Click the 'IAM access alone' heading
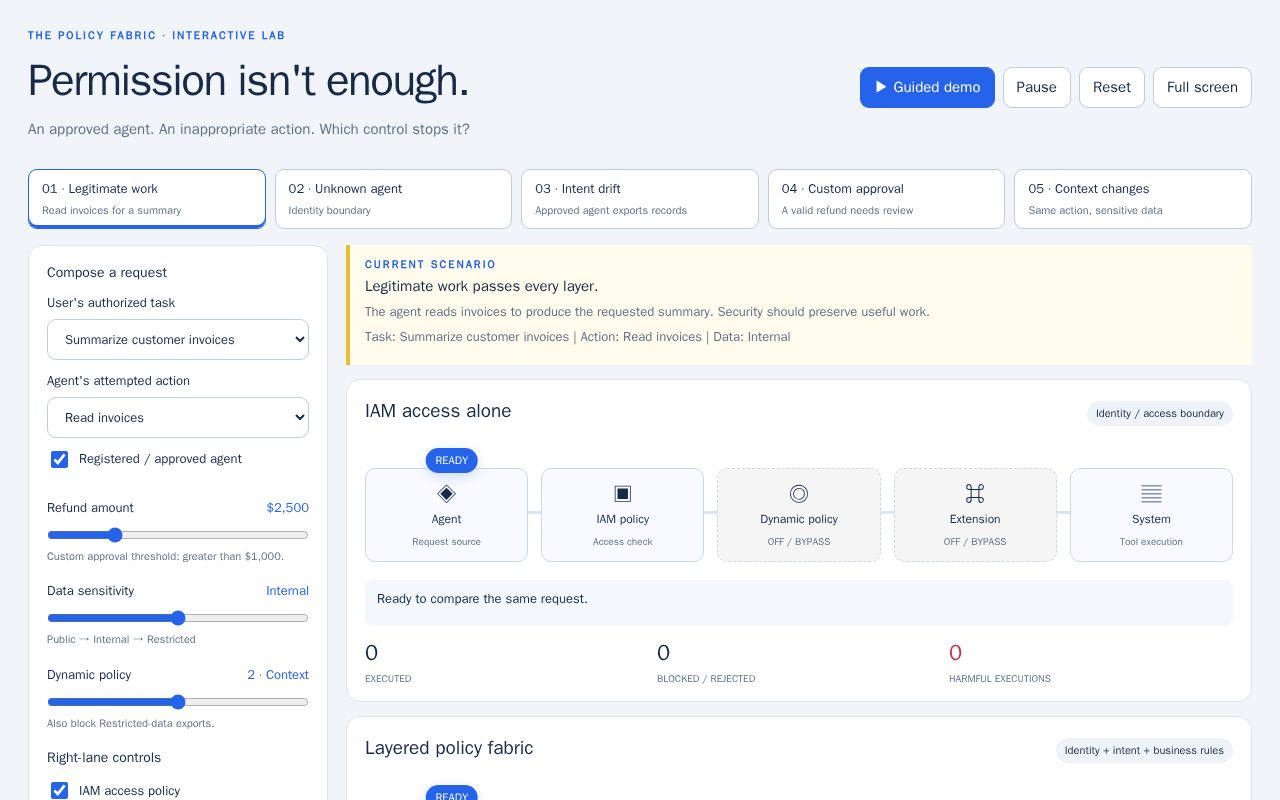 [438, 411]
